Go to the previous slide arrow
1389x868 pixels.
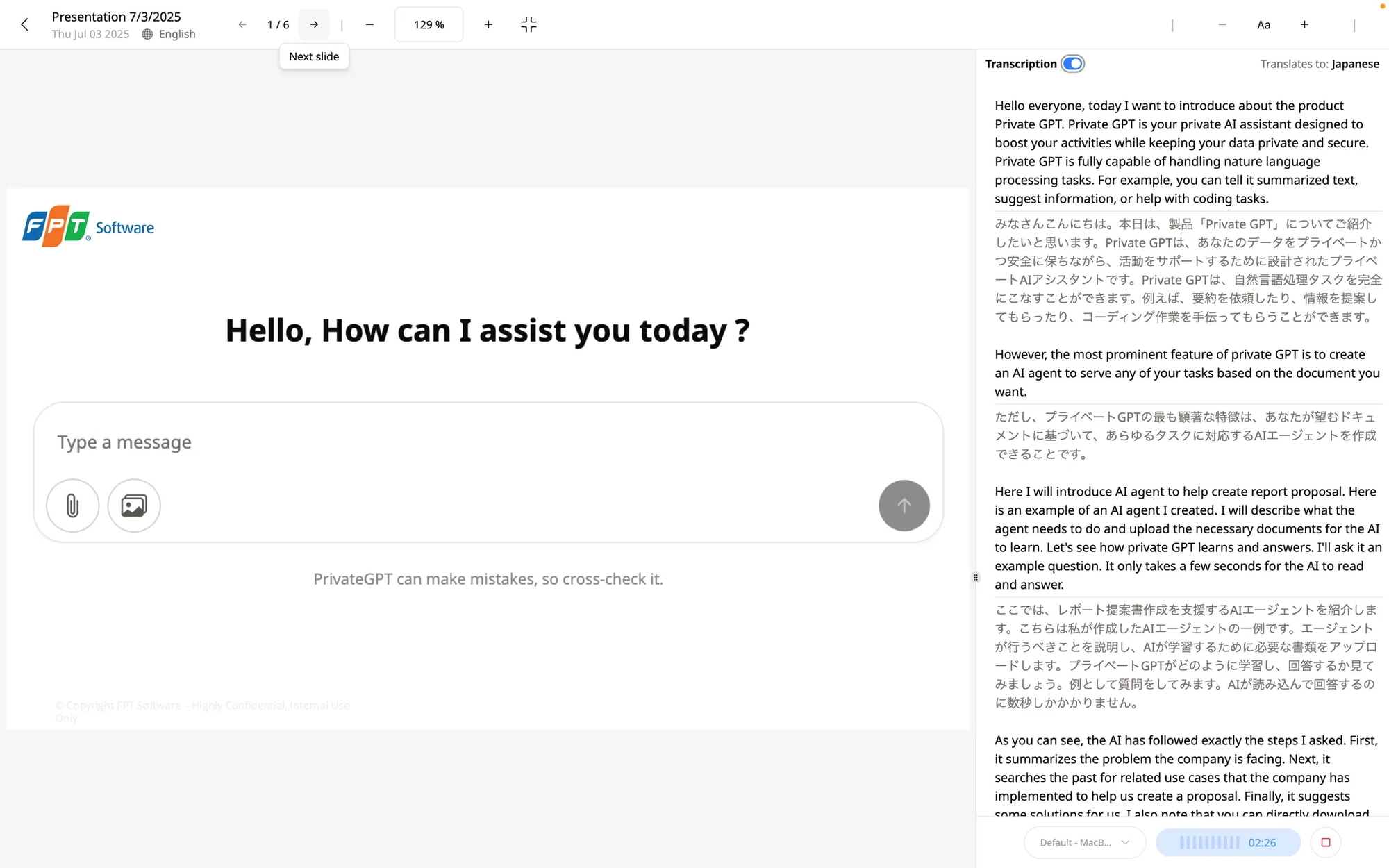click(x=242, y=25)
